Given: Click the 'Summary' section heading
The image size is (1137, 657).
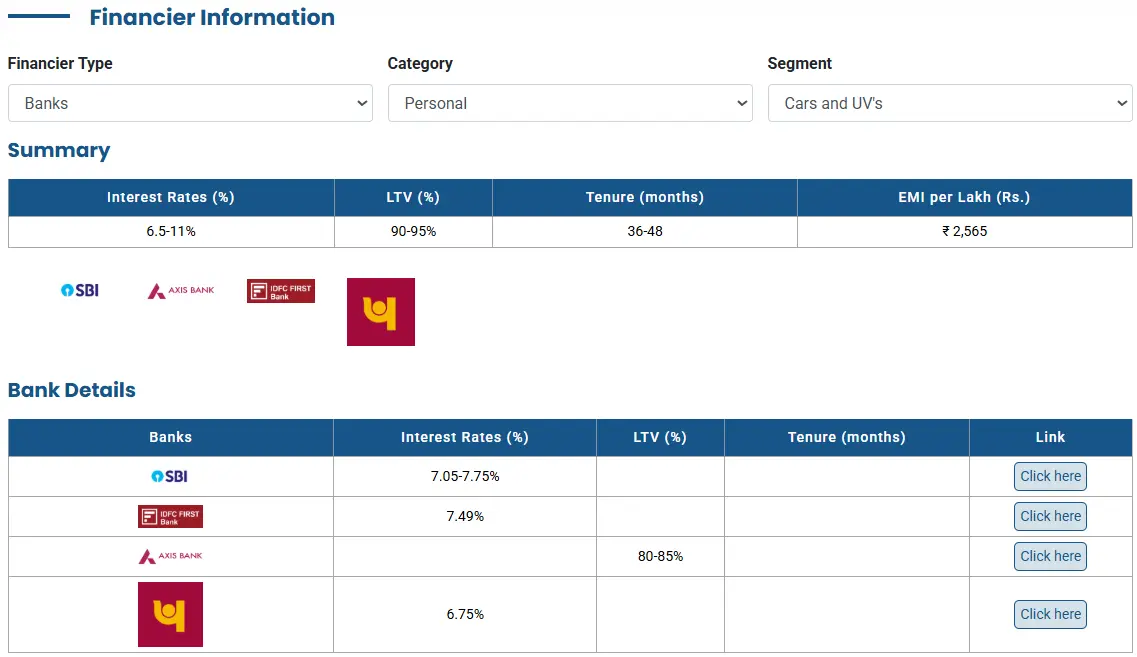Looking at the screenshot, I should [59, 150].
